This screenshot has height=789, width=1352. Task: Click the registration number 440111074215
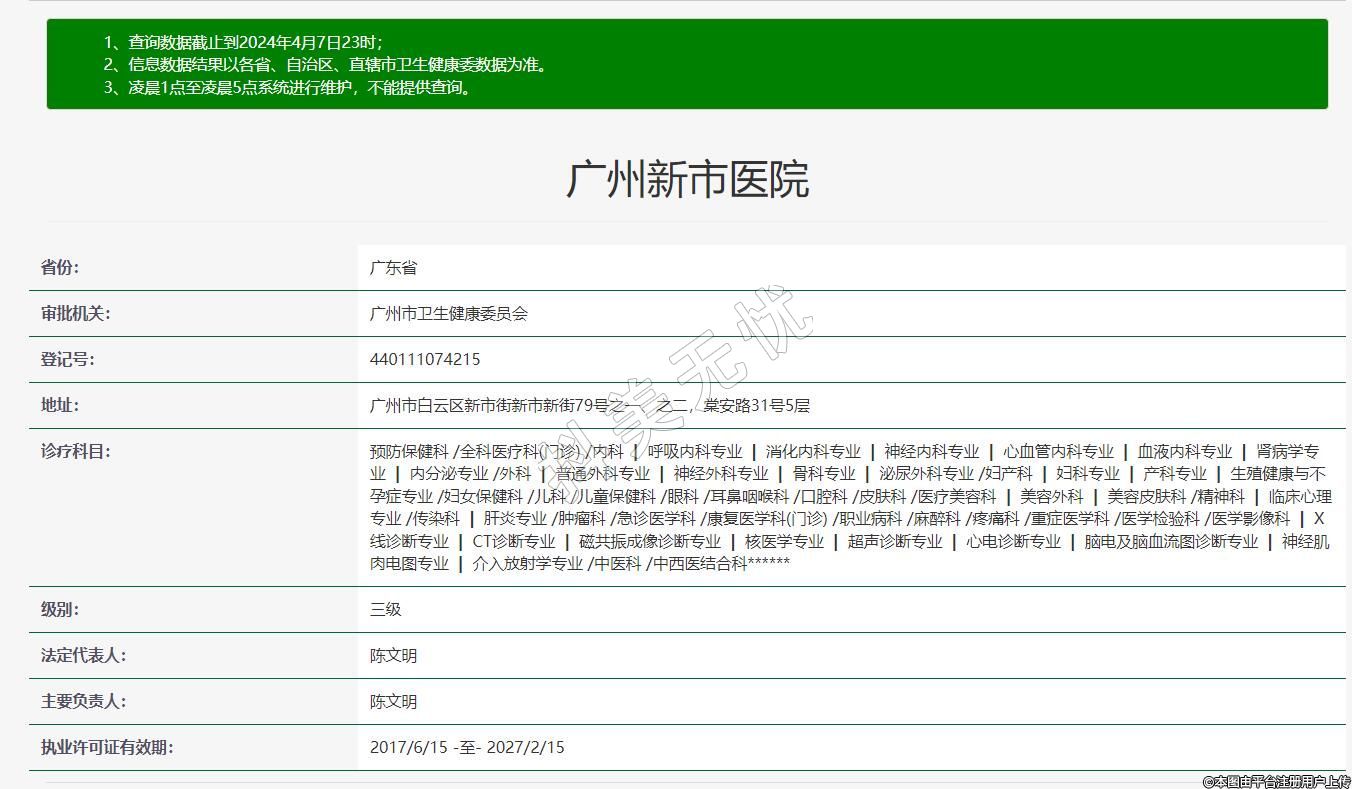(424, 360)
